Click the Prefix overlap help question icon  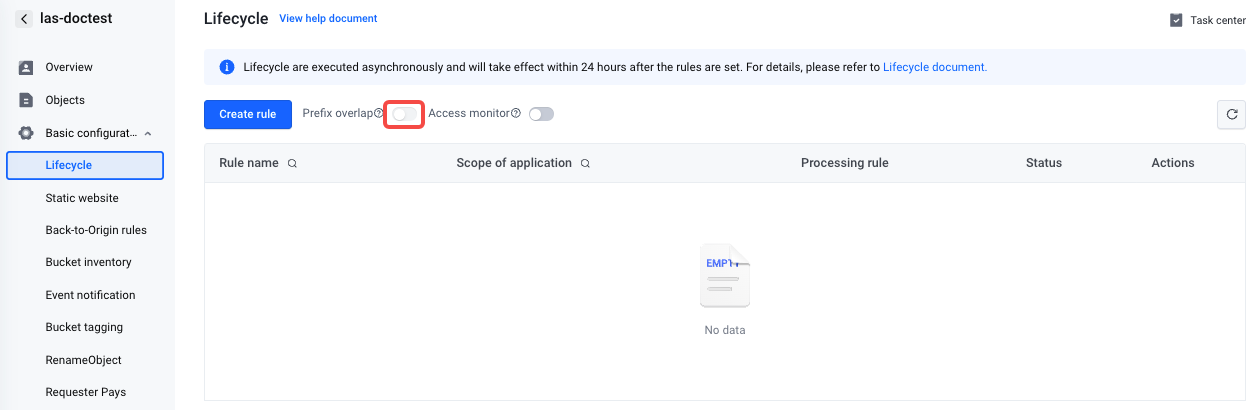tap(378, 114)
